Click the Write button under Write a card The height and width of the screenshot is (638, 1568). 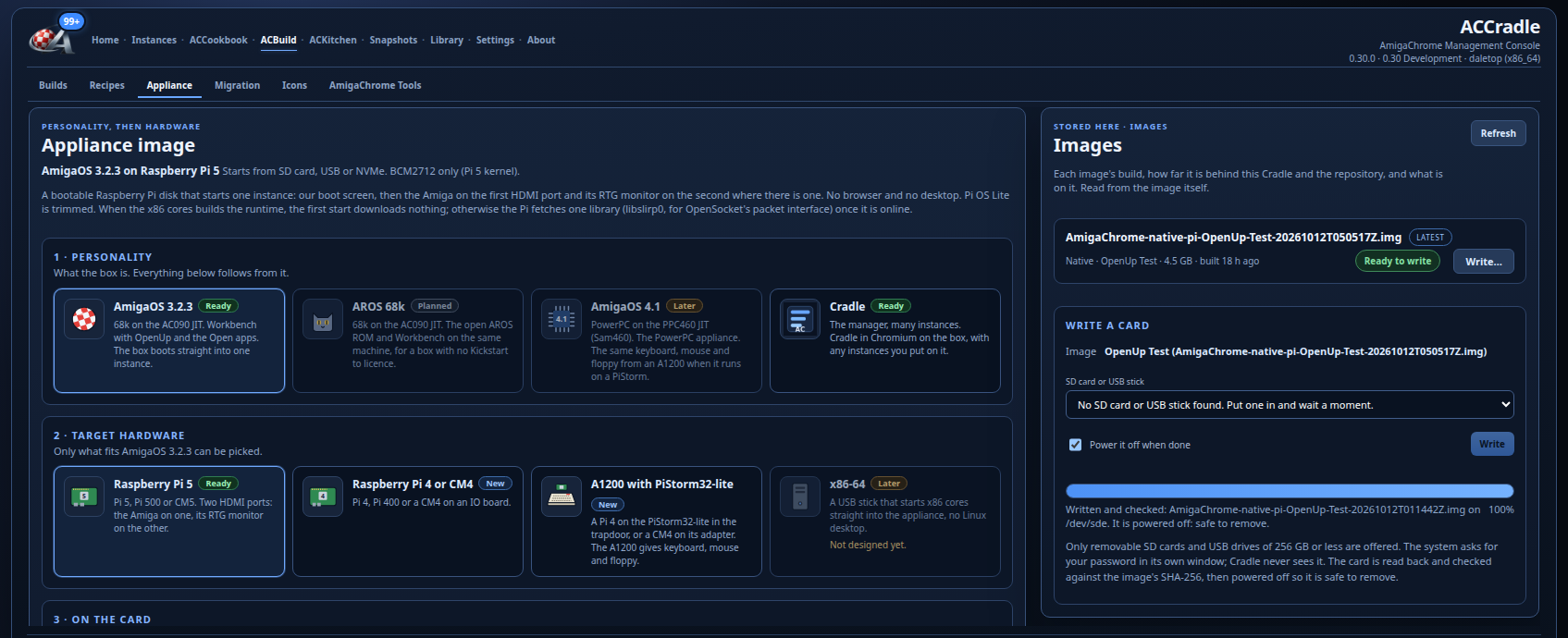pos(1491,444)
